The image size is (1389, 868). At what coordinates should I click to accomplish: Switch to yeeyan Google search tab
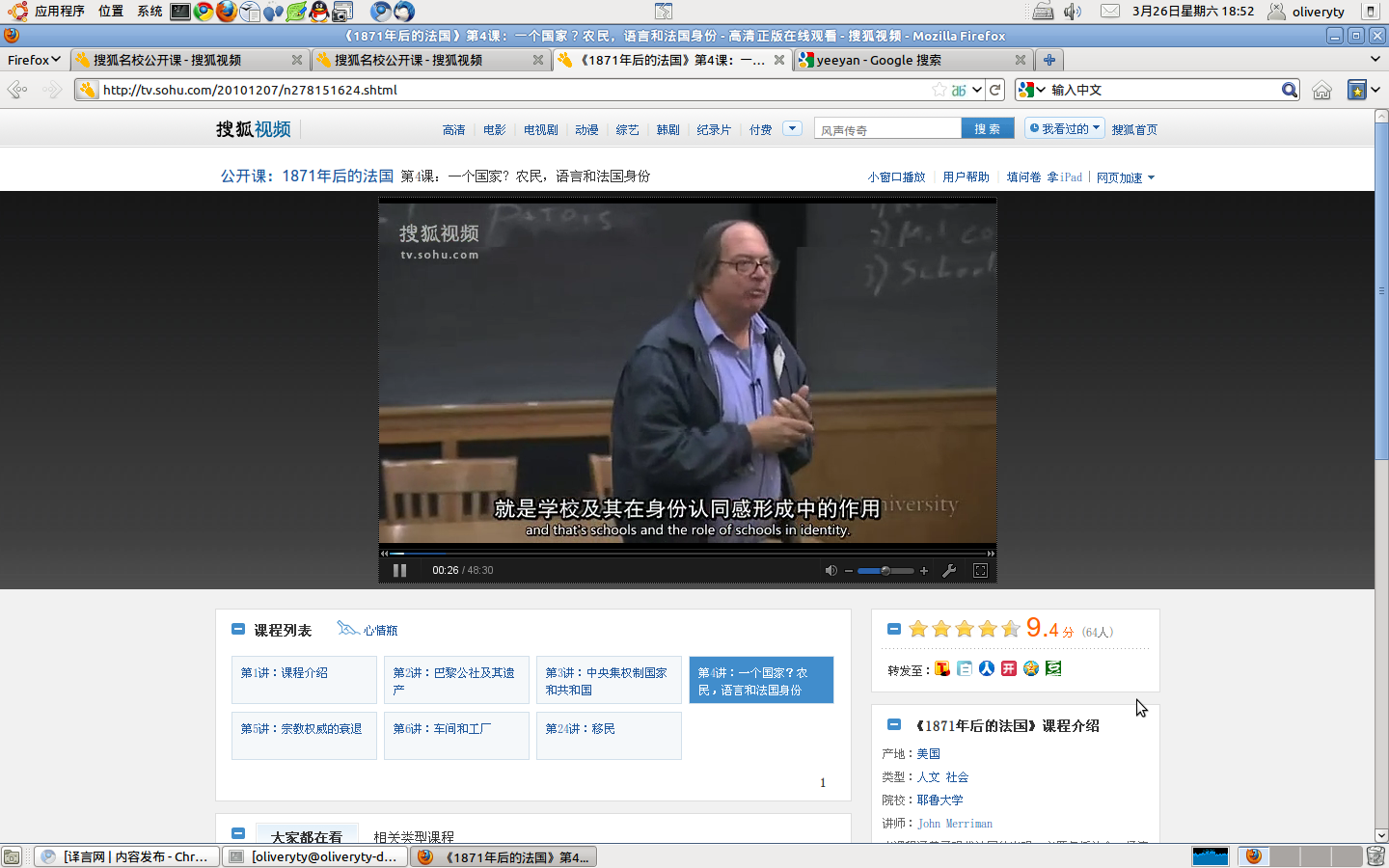click(x=912, y=60)
